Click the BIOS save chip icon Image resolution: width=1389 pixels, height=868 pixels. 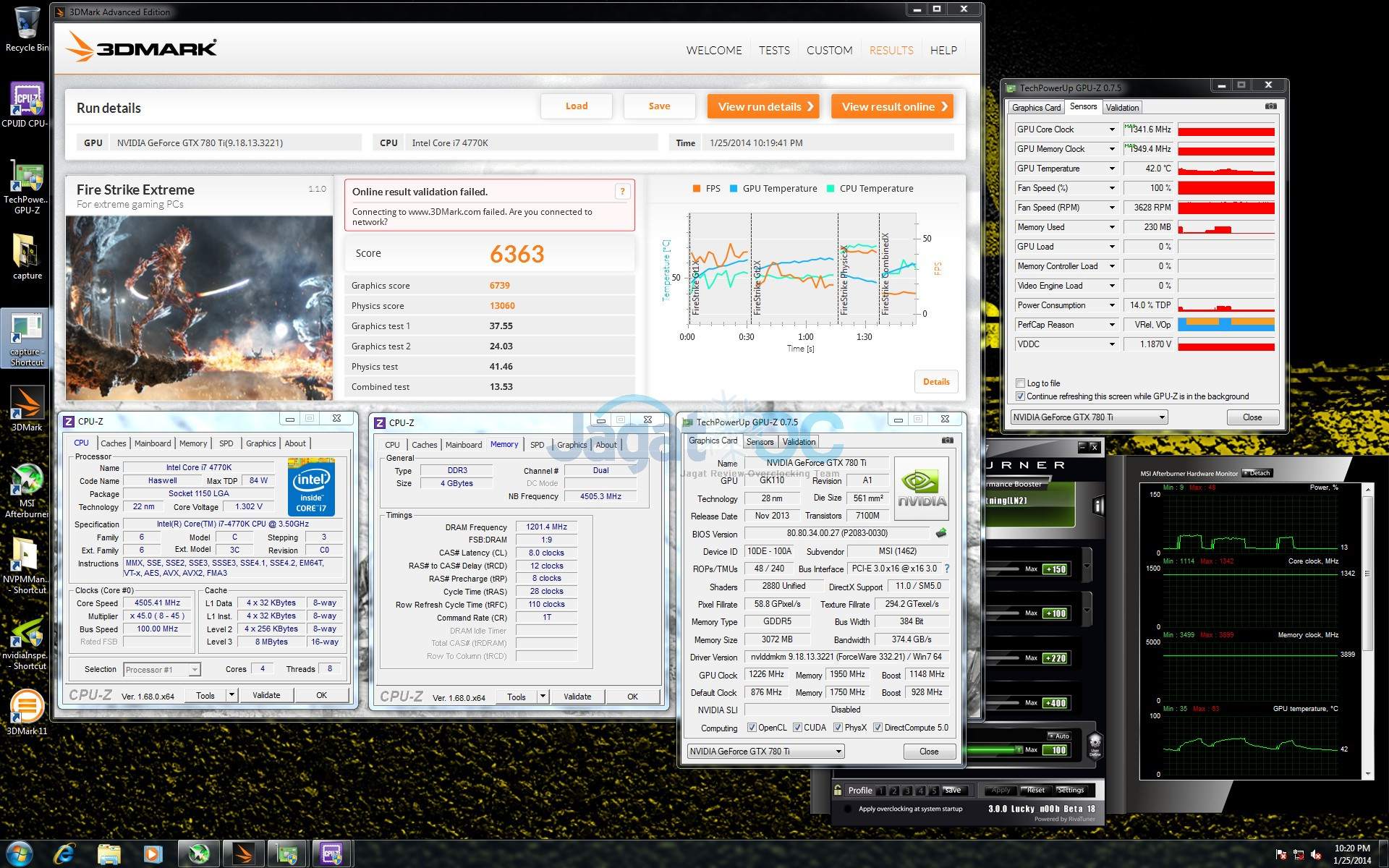point(941,533)
